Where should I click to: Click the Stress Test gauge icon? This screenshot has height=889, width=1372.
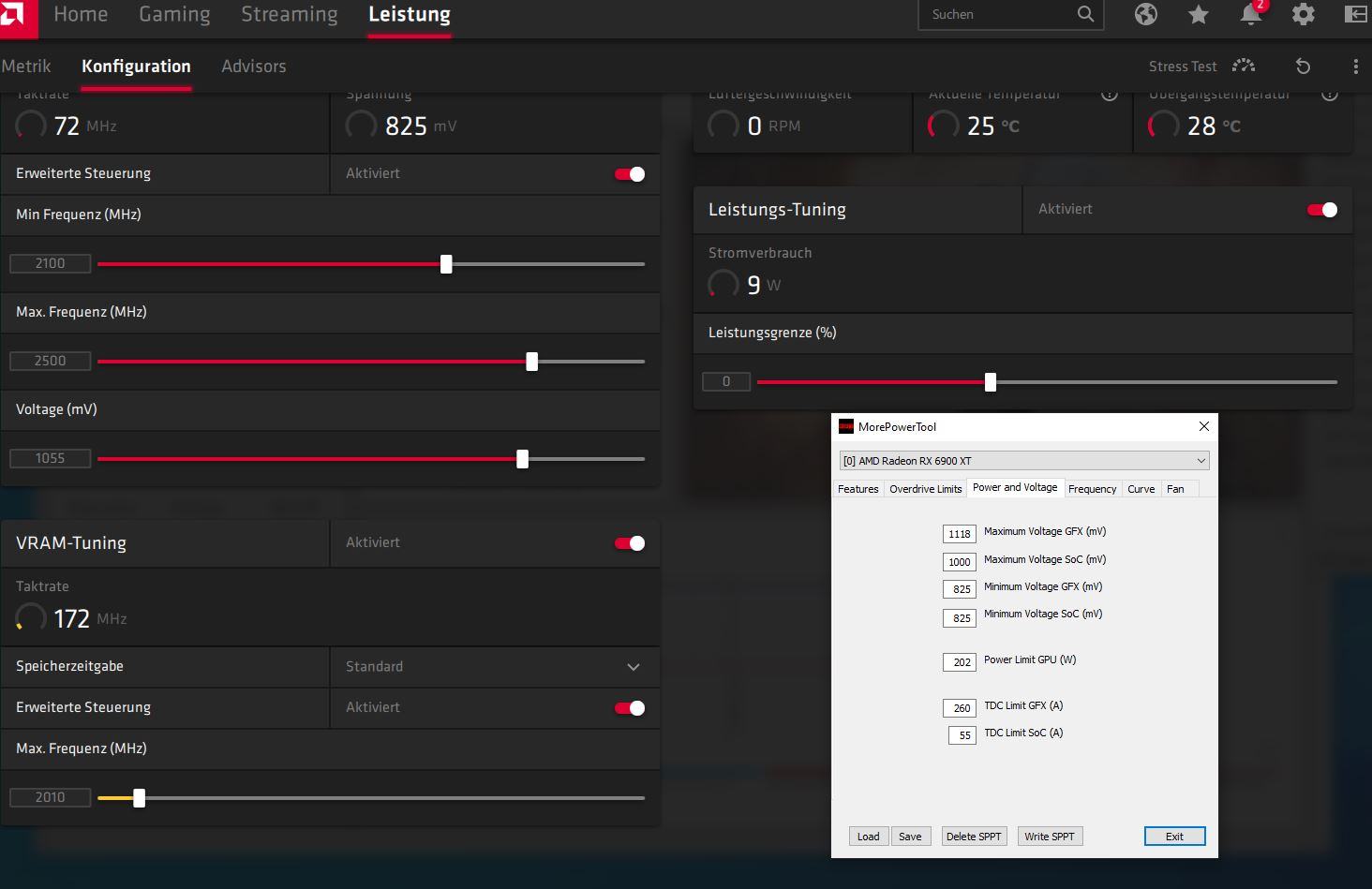point(1244,66)
